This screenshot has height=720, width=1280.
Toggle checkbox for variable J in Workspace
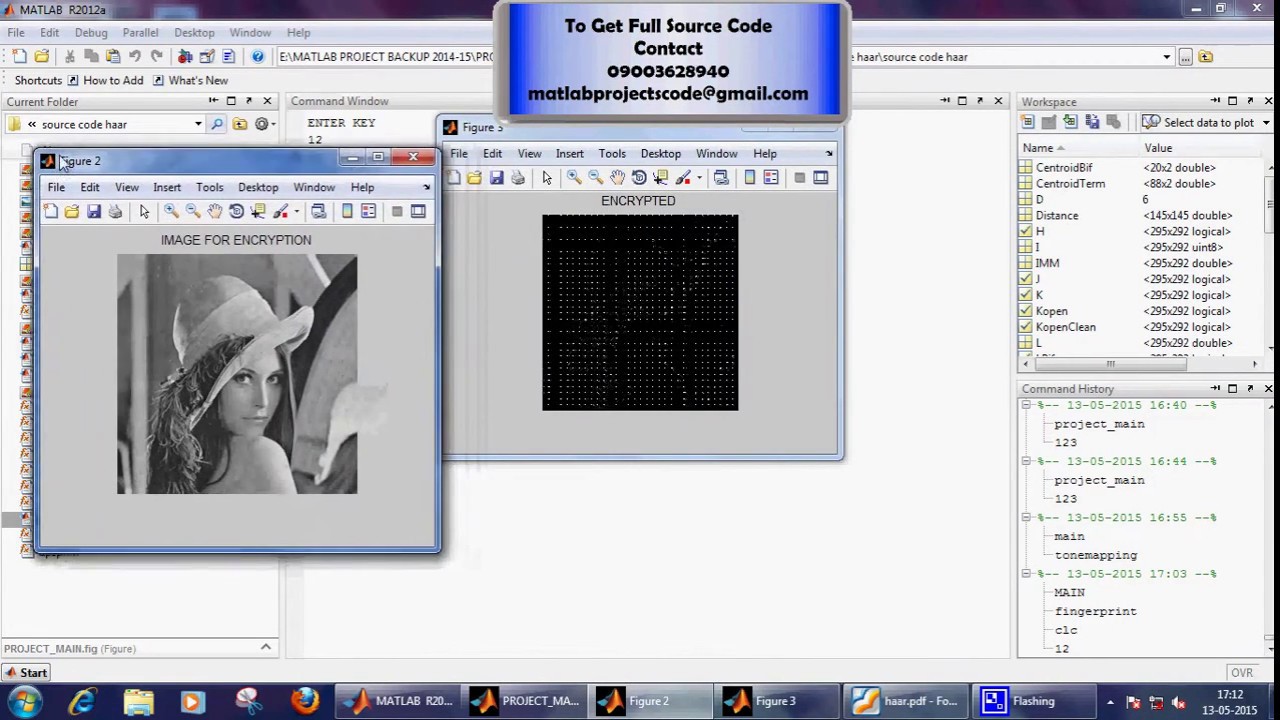[x=1025, y=279]
